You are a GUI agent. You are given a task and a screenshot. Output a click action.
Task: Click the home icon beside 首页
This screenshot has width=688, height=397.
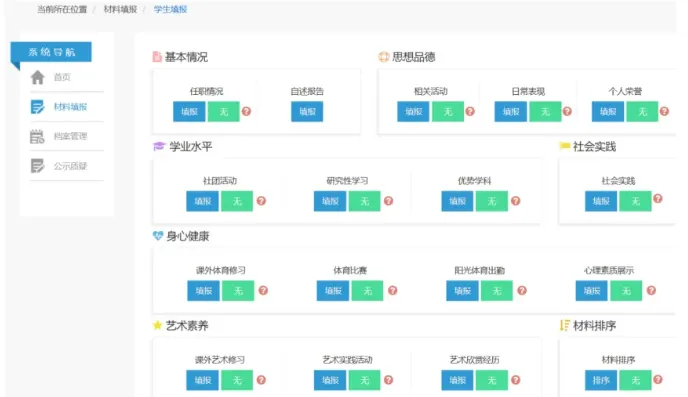click(38, 77)
